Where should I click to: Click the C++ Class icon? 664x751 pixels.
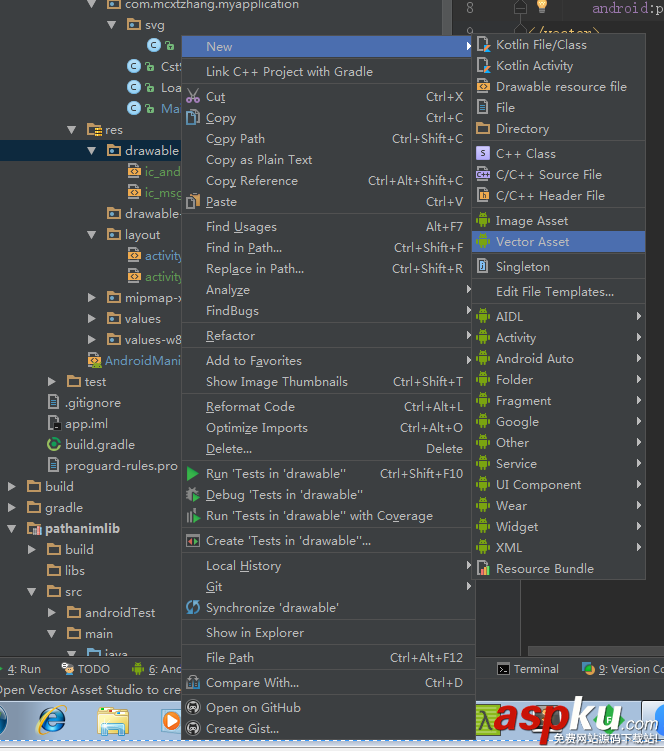coord(484,154)
